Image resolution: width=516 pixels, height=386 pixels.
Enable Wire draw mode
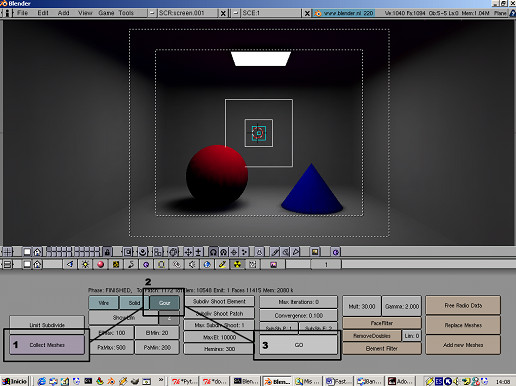pos(104,303)
